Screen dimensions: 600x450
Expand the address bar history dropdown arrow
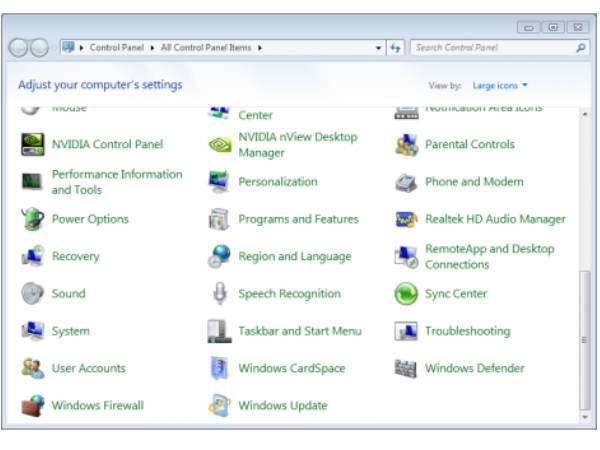click(x=378, y=48)
